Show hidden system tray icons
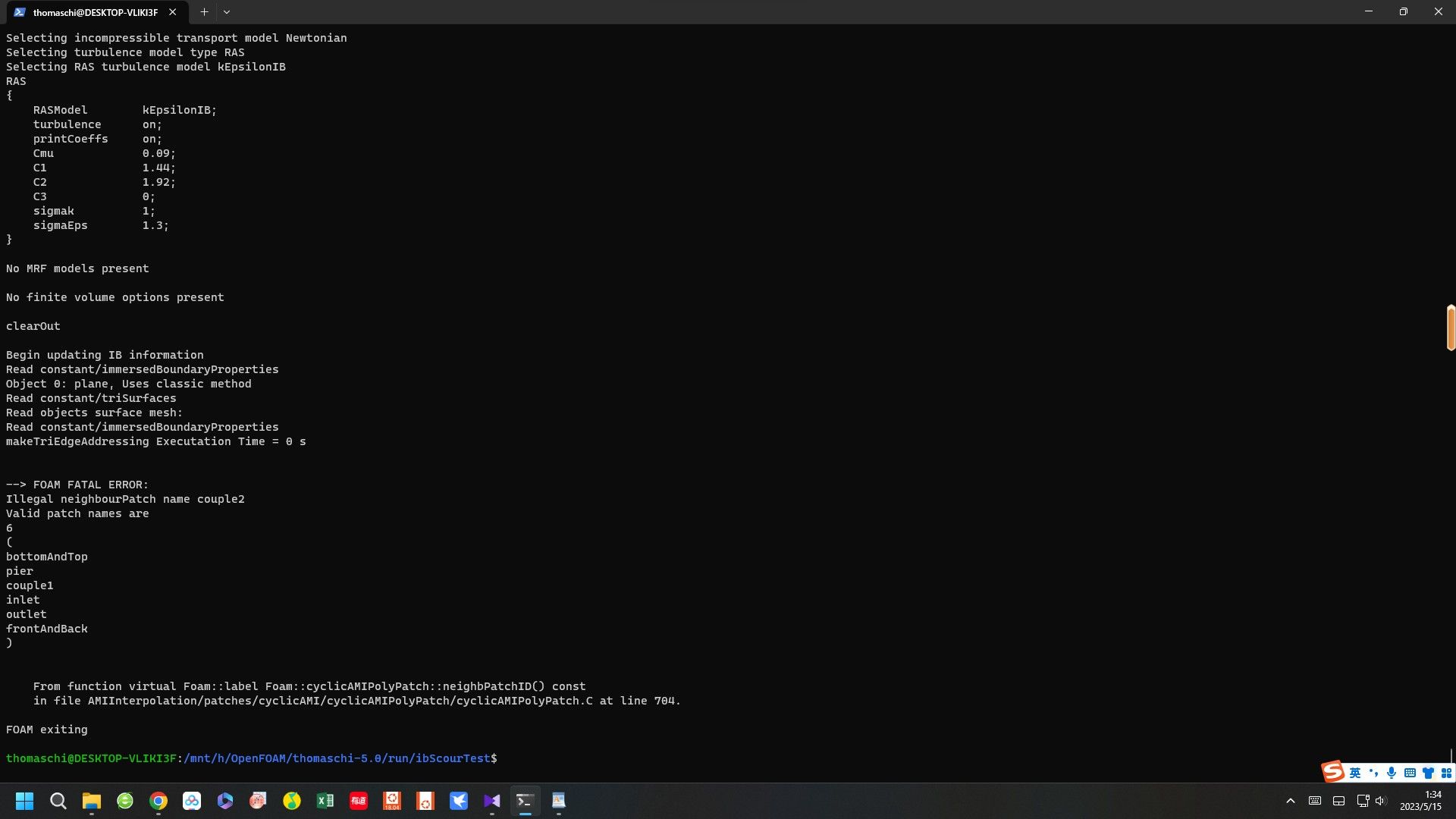 1291,801
